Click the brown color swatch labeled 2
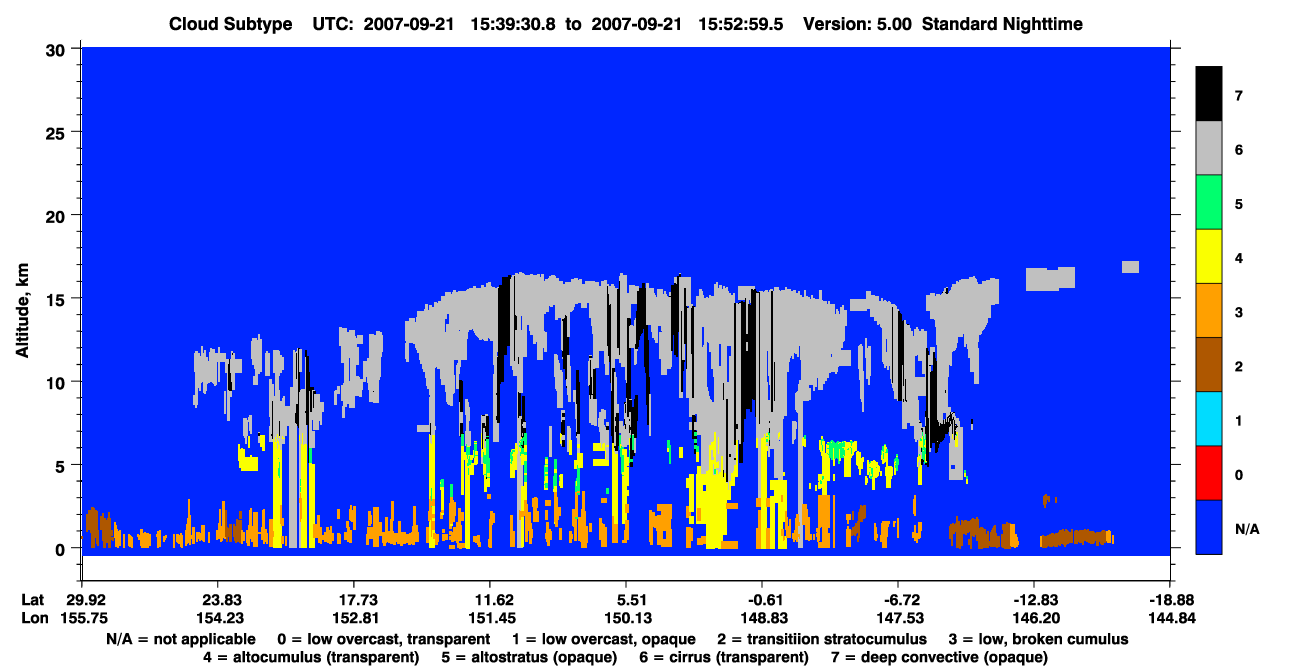 click(x=1209, y=365)
